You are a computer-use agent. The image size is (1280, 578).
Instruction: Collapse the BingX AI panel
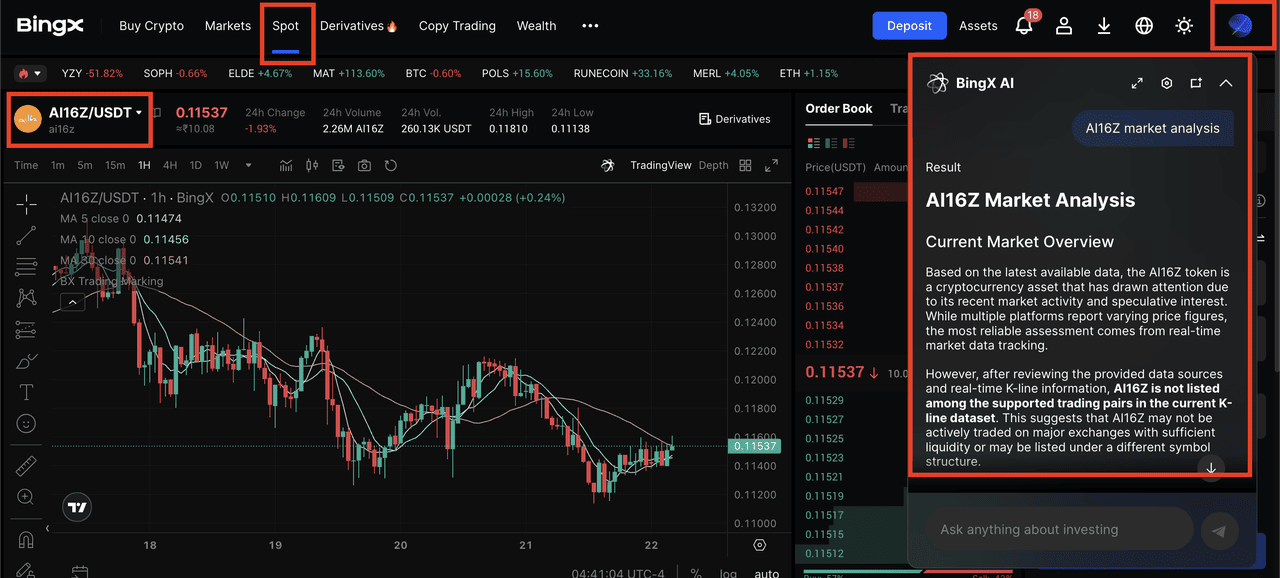click(x=1226, y=83)
